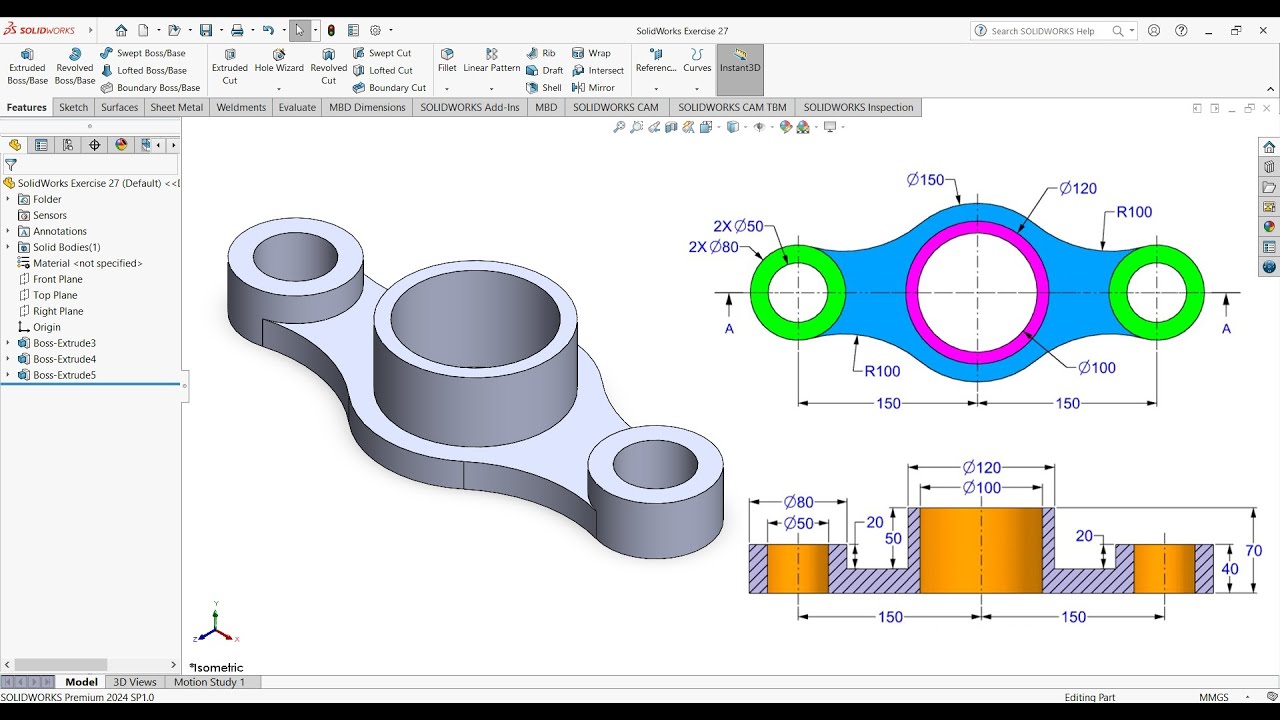Apply the Fillet tool
The width and height of the screenshot is (1280, 720).
447,60
